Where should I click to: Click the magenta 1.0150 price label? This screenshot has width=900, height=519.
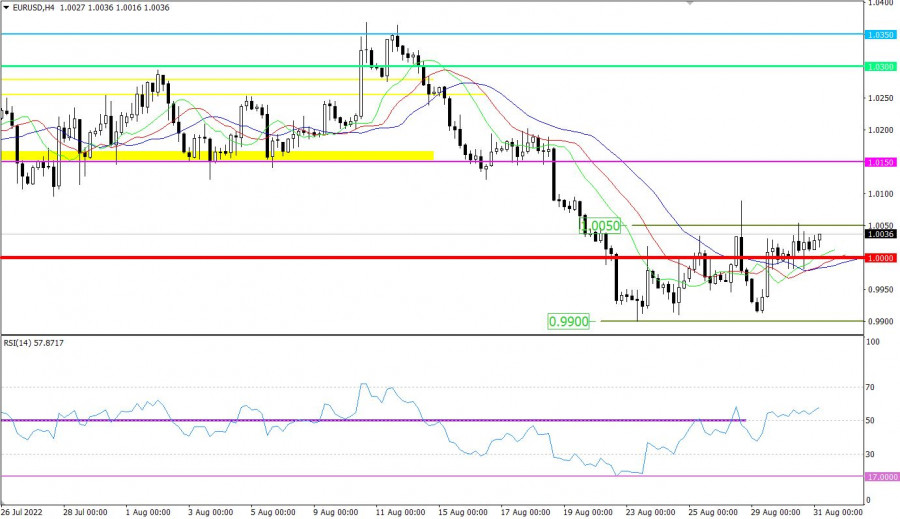[x=880, y=162]
